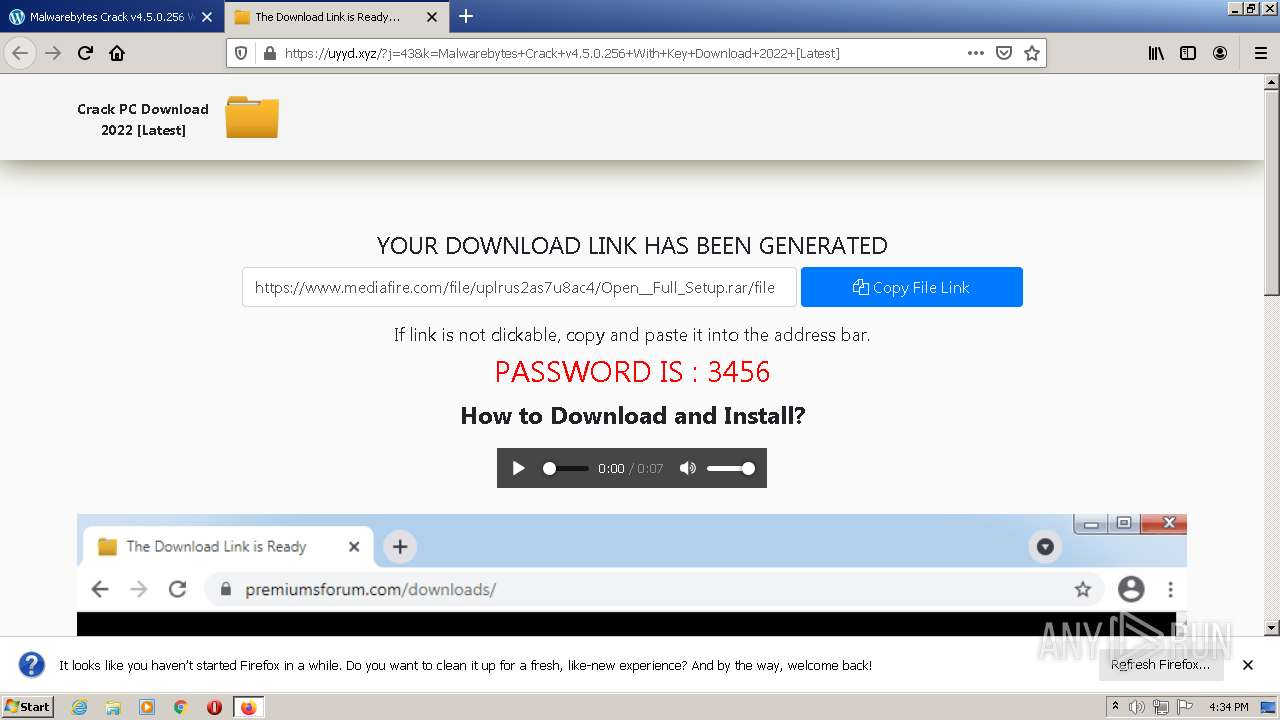Close the Malwarebytes Crack tab
Image resolution: width=1280 pixels, height=720 pixels.
[207, 17]
